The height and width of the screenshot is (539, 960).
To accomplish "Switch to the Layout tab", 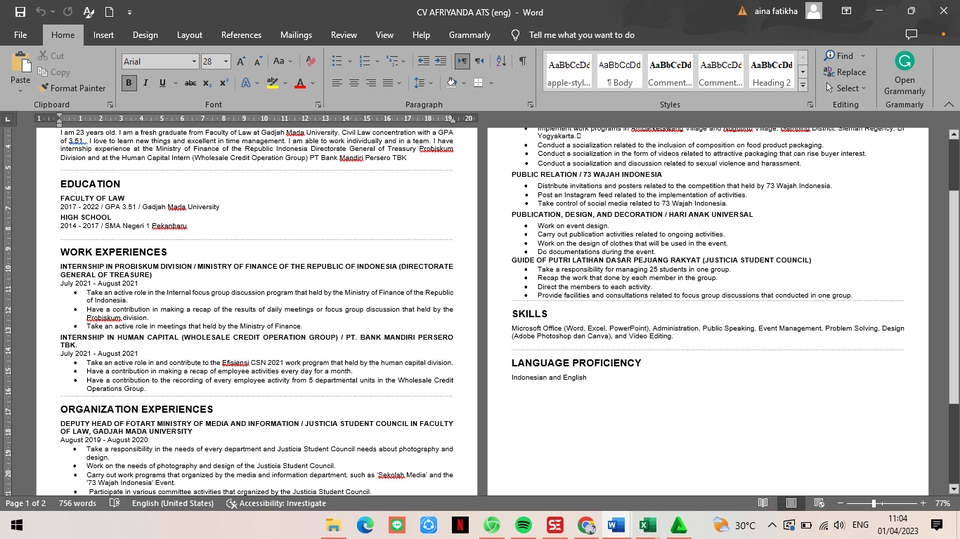I will tap(190, 35).
